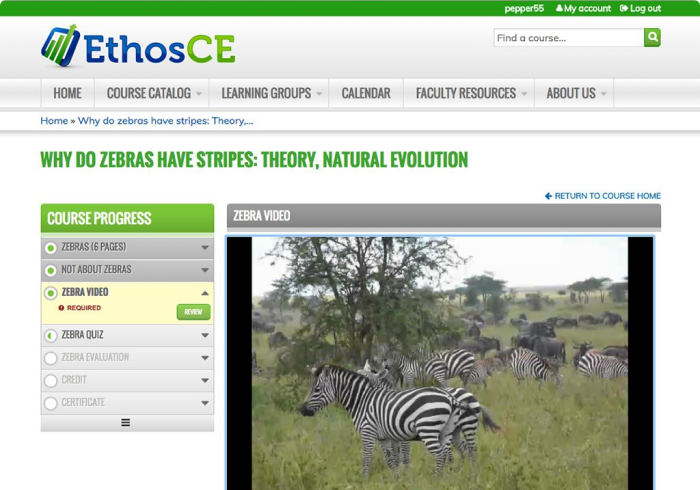700x490 pixels.
Task: Open Course Catalog dropdown arrow
Action: click(x=199, y=94)
